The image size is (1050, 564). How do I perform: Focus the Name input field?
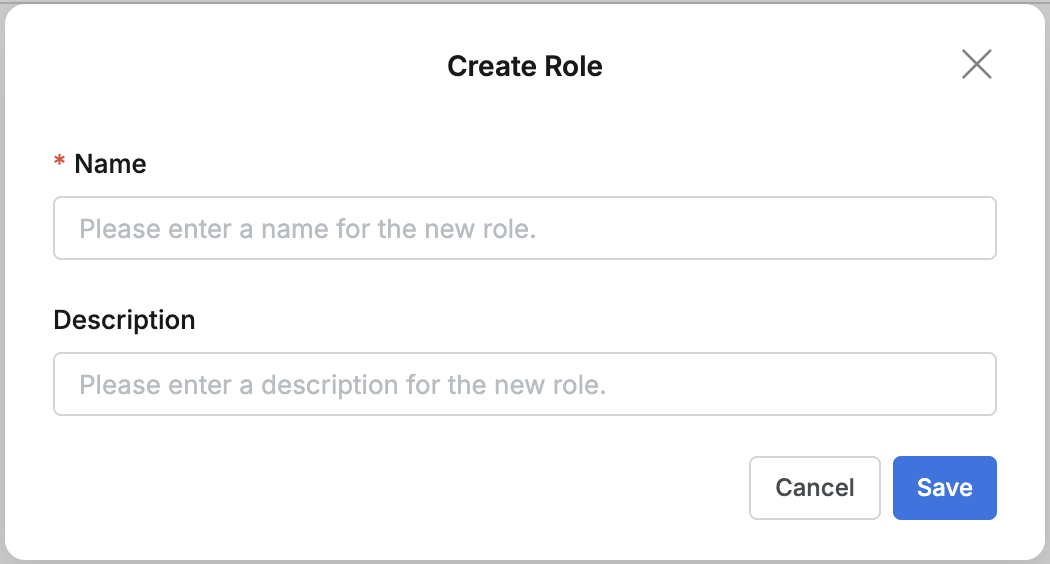pyautogui.click(x=524, y=228)
